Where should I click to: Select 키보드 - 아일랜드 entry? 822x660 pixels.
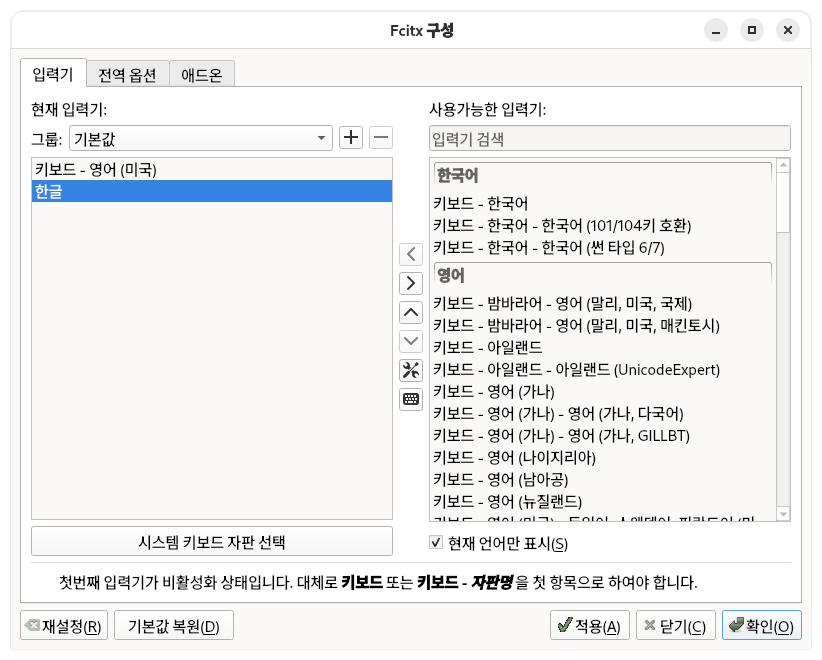pyautogui.click(x=602, y=348)
